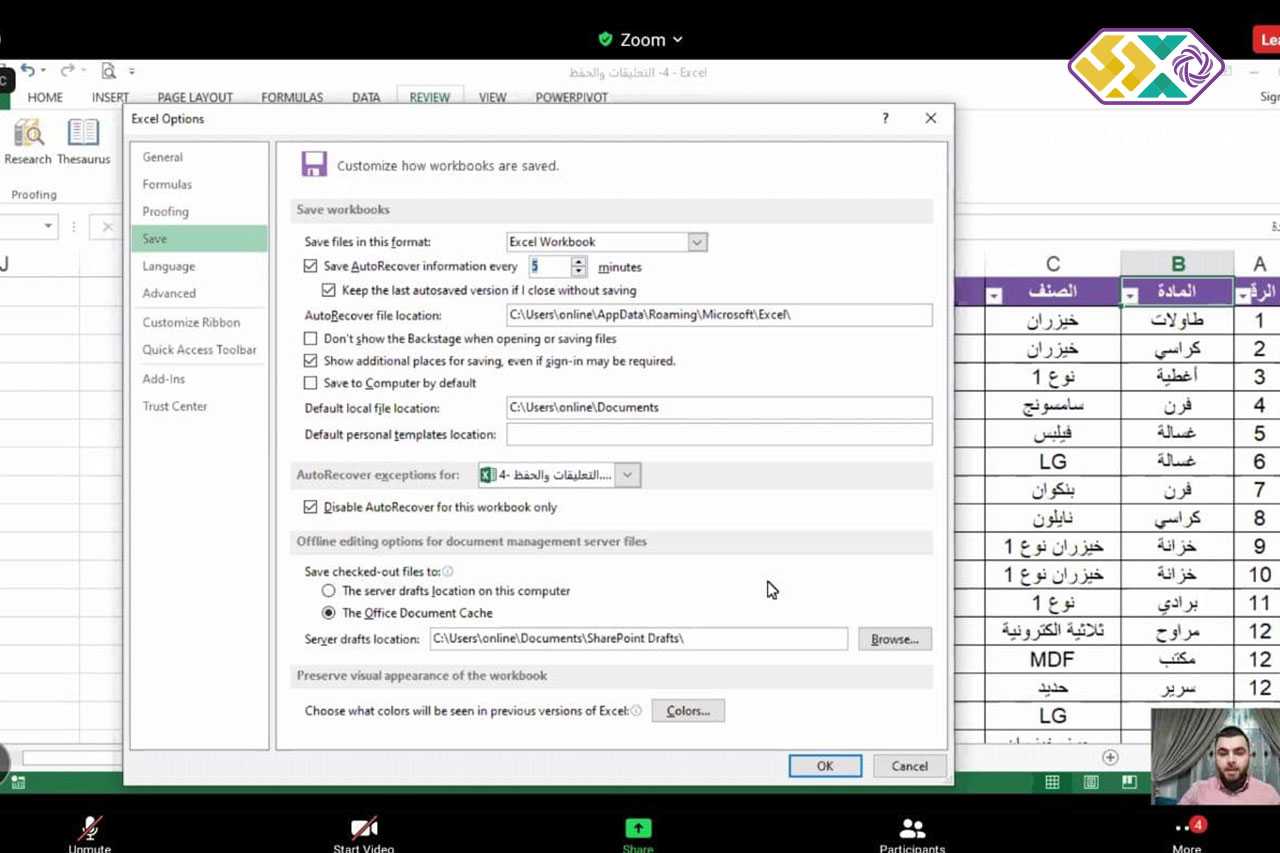
Task: Select server drafts location radio option
Action: [328, 591]
